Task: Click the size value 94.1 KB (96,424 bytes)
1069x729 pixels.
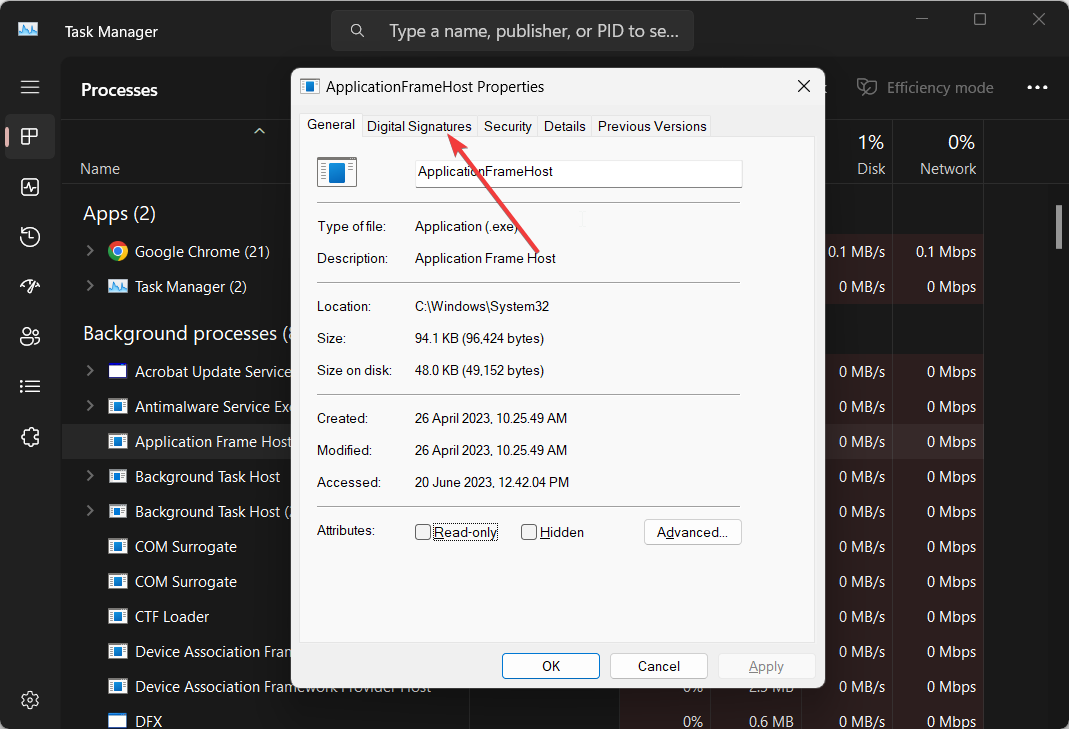Action: (x=479, y=338)
